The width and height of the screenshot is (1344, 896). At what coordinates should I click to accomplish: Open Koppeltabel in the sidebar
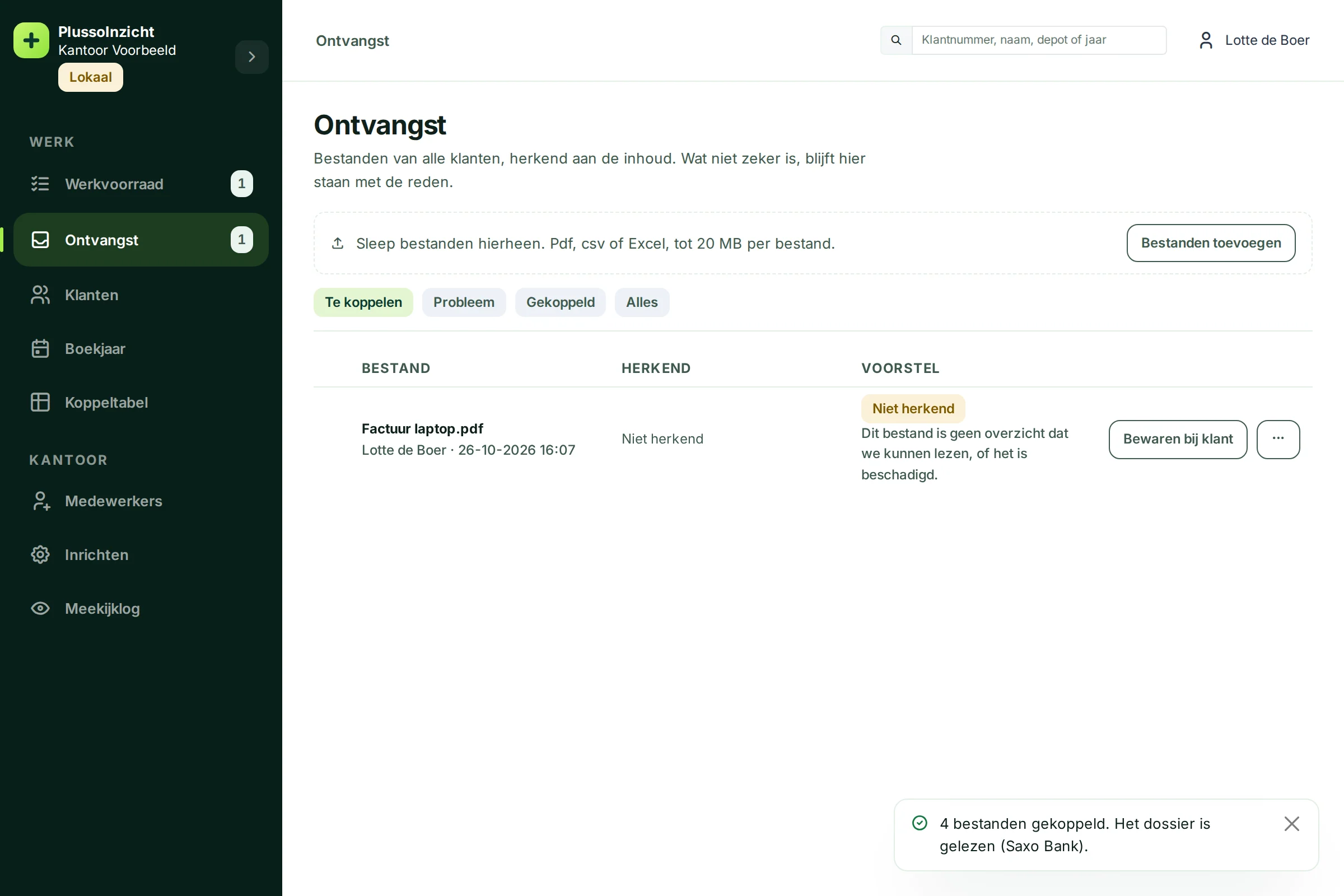pyautogui.click(x=141, y=402)
